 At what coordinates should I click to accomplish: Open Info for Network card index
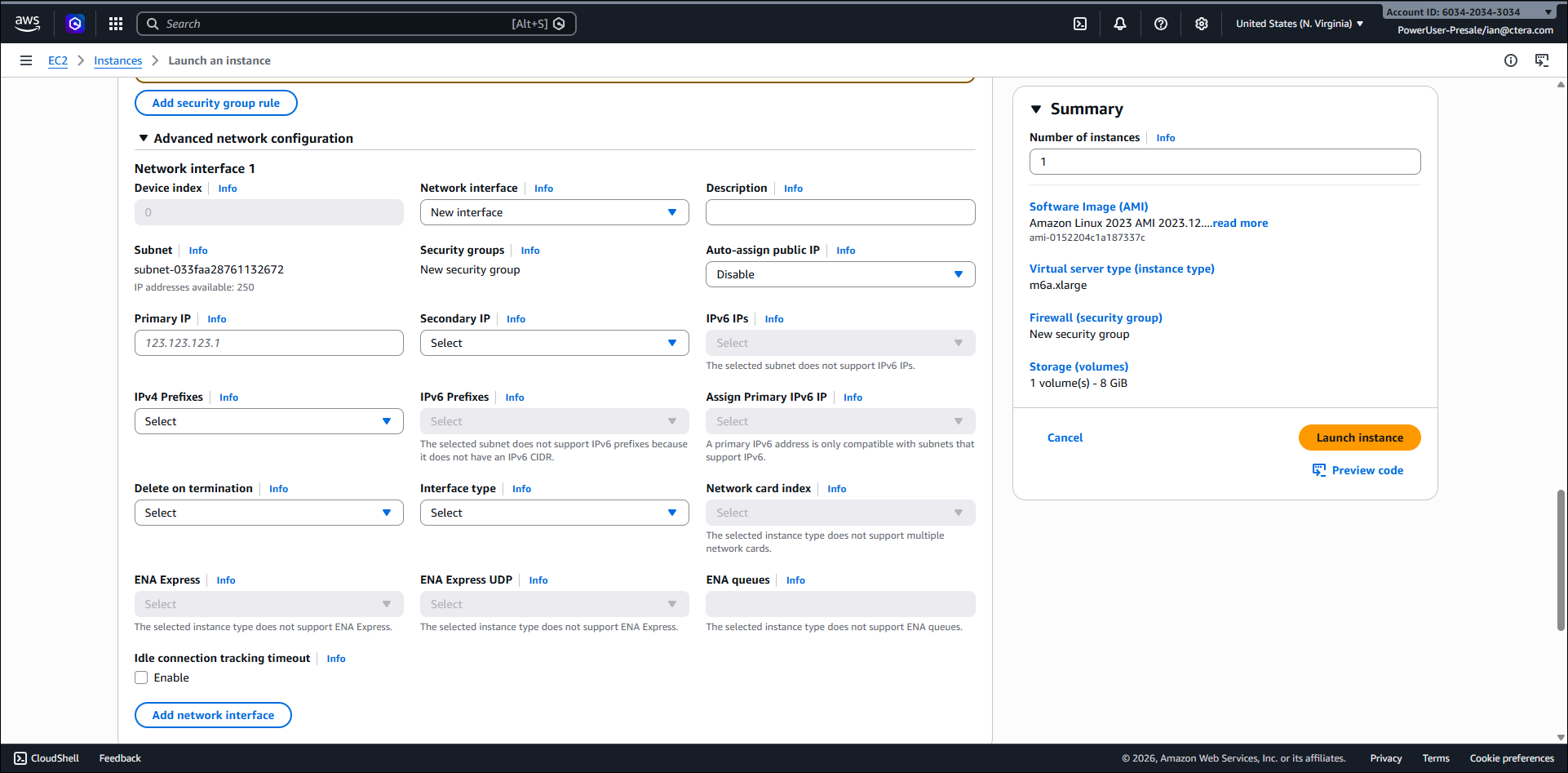pyautogui.click(x=837, y=489)
